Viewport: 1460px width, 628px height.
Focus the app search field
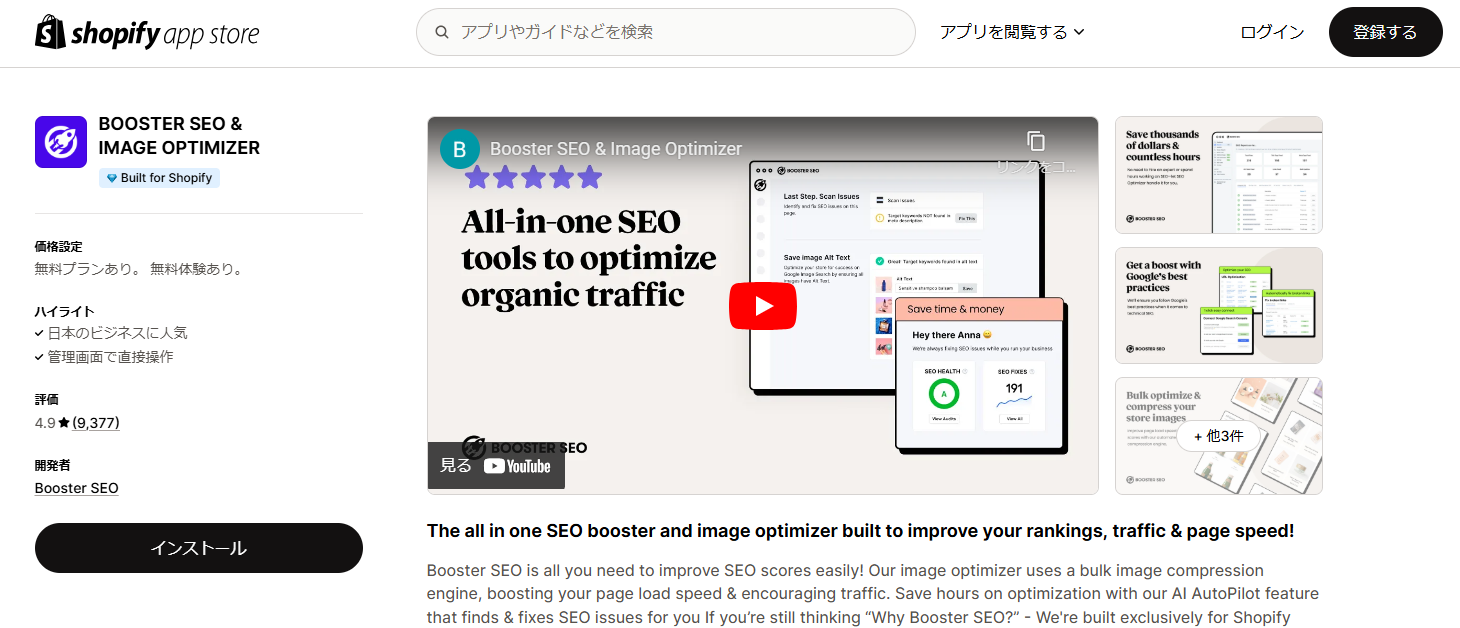pyautogui.click(x=665, y=32)
